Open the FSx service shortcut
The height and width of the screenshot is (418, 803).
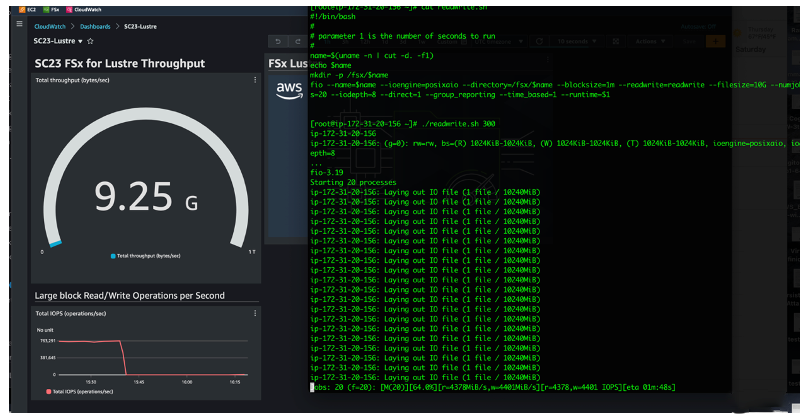click(51, 10)
